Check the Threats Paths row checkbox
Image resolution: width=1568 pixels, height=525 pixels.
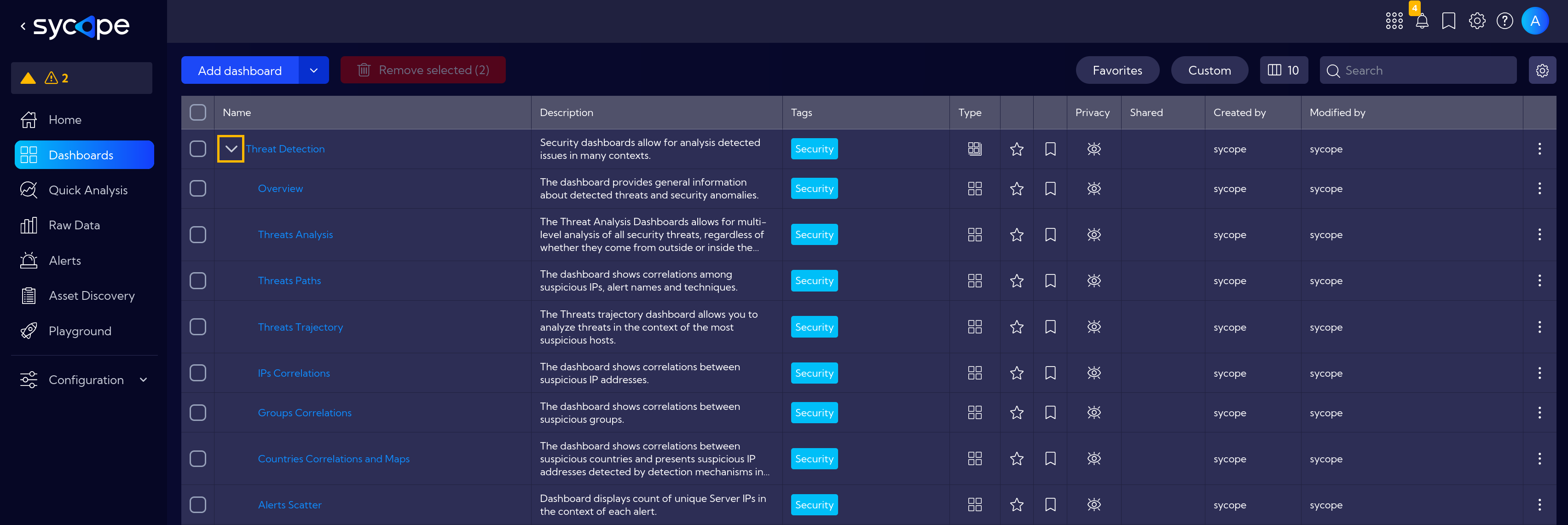pyautogui.click(x=198, y=281)
